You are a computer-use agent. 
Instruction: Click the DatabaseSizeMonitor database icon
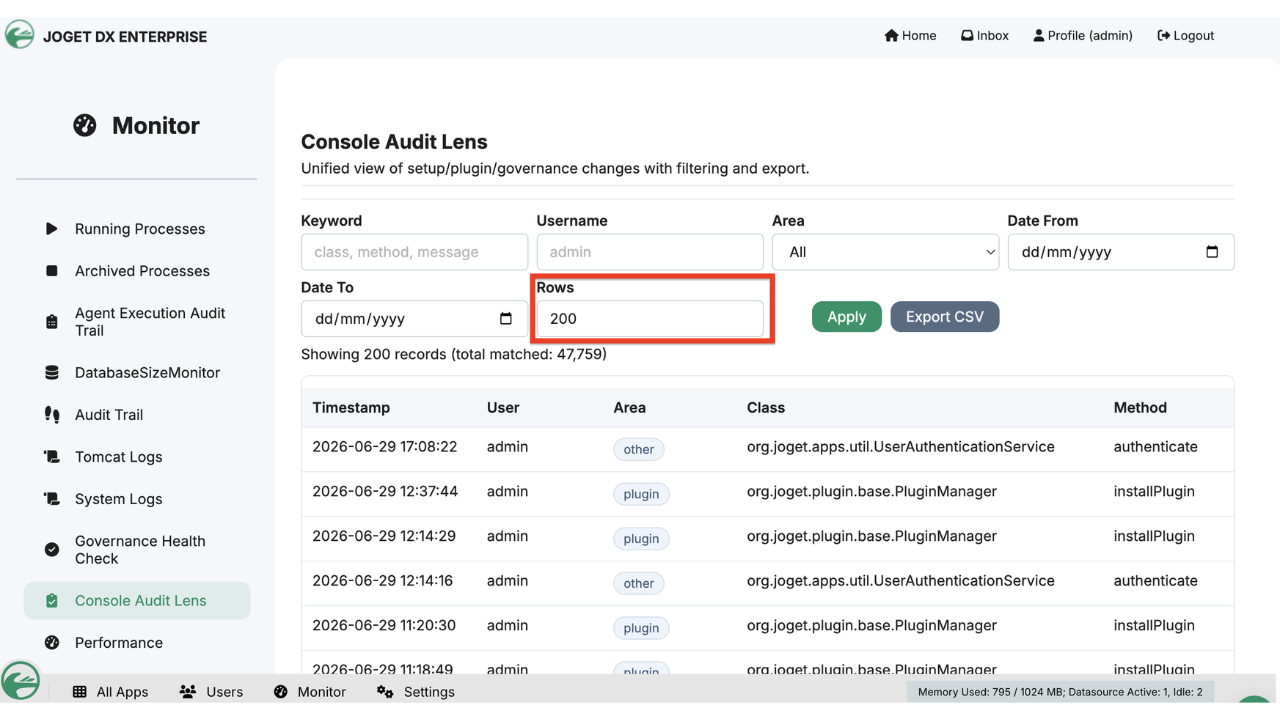click(52, 373)
